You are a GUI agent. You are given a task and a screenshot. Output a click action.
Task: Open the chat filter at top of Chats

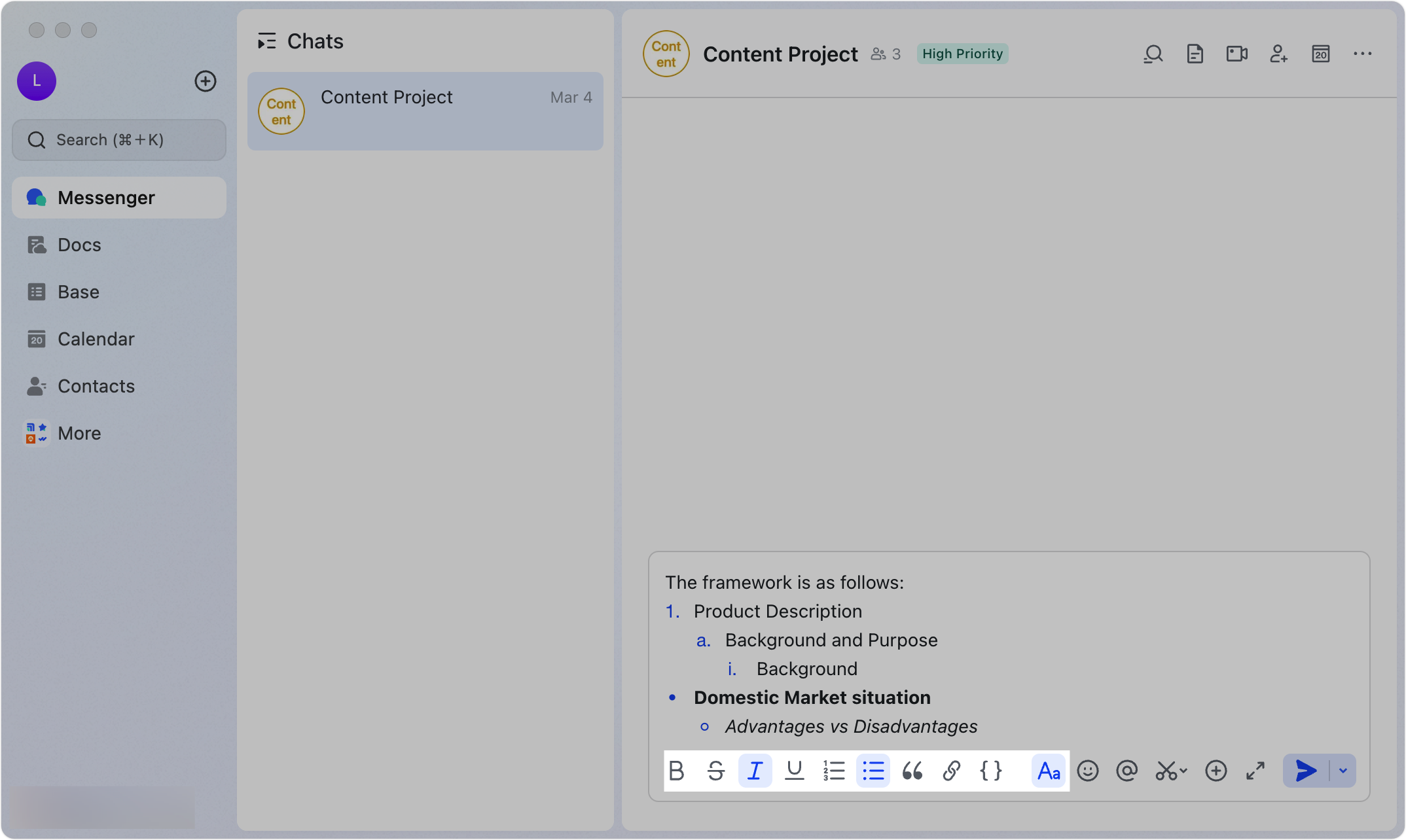pyautogui.click(x=267, y=41)
